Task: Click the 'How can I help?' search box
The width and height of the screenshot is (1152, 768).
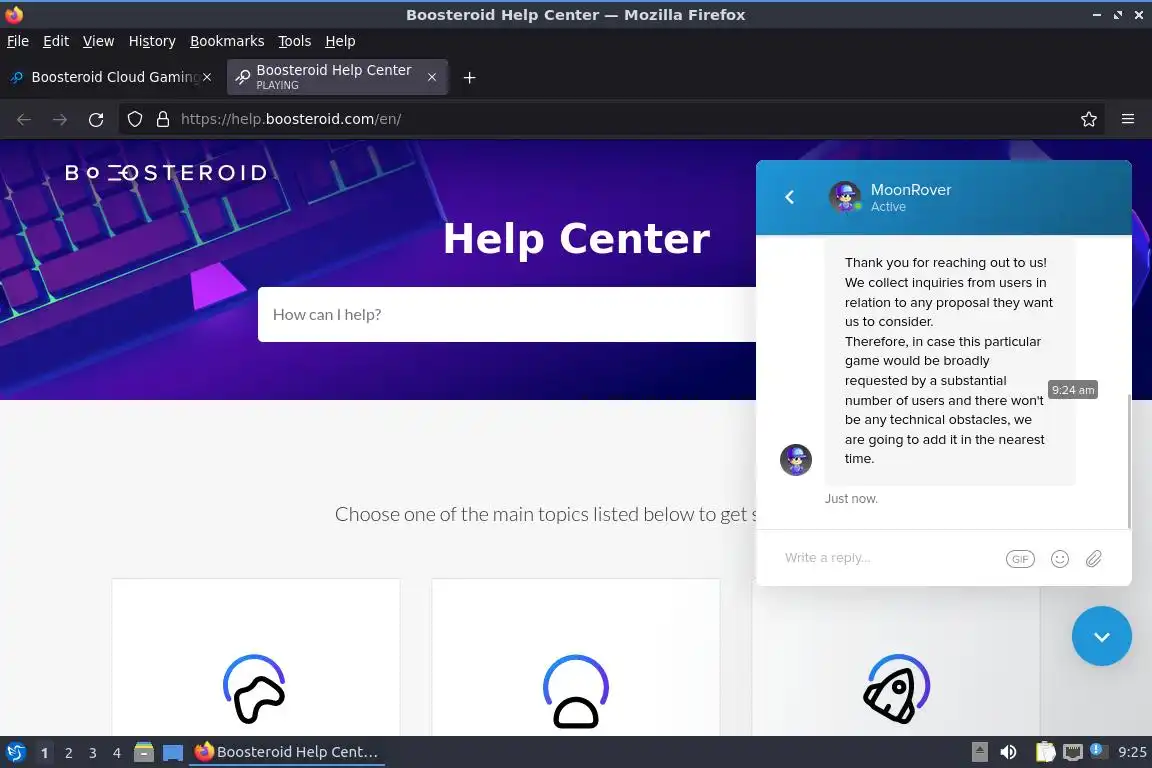Action: tap(507, 315)
